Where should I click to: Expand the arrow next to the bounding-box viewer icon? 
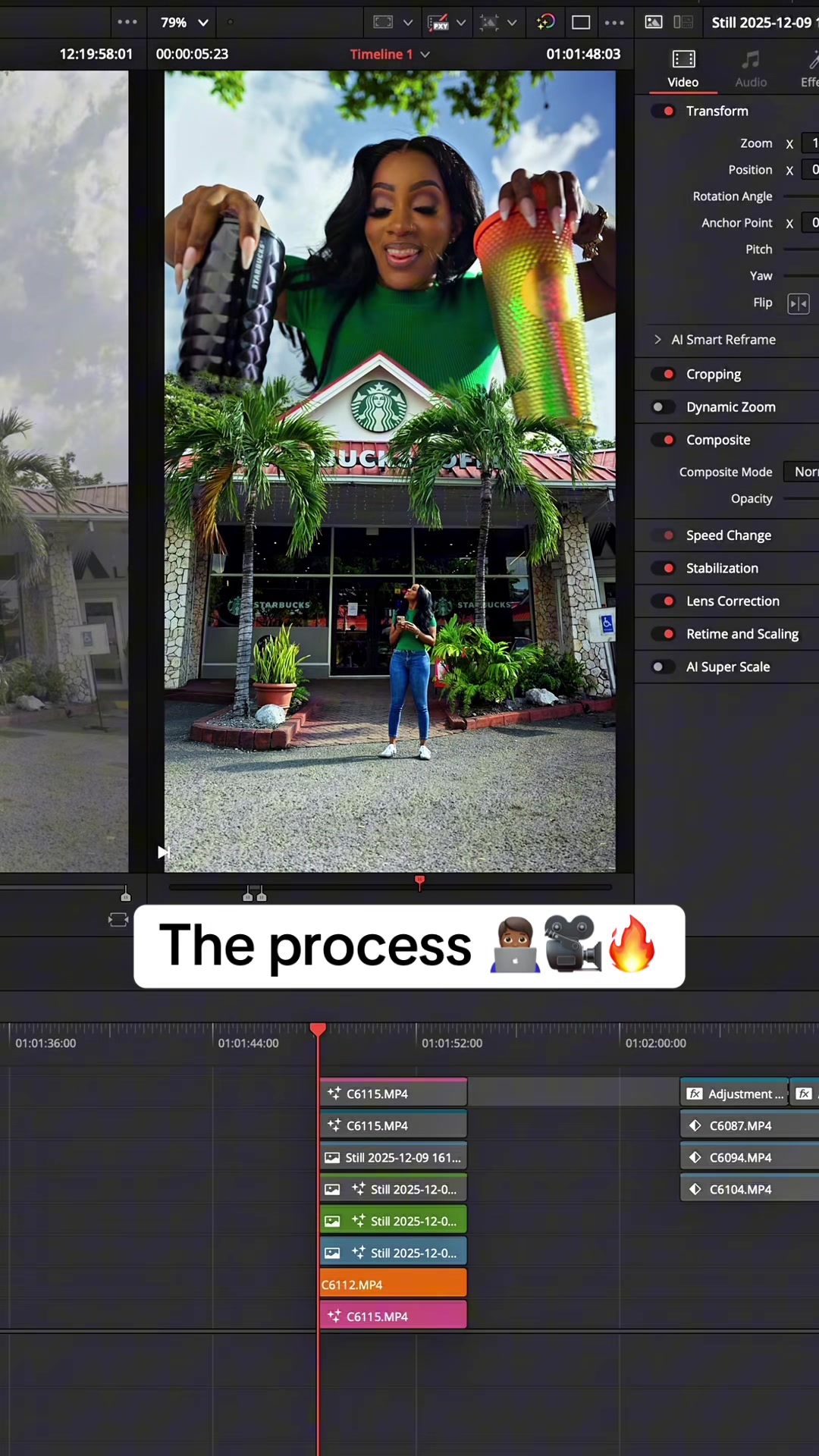tap(408, 23)
